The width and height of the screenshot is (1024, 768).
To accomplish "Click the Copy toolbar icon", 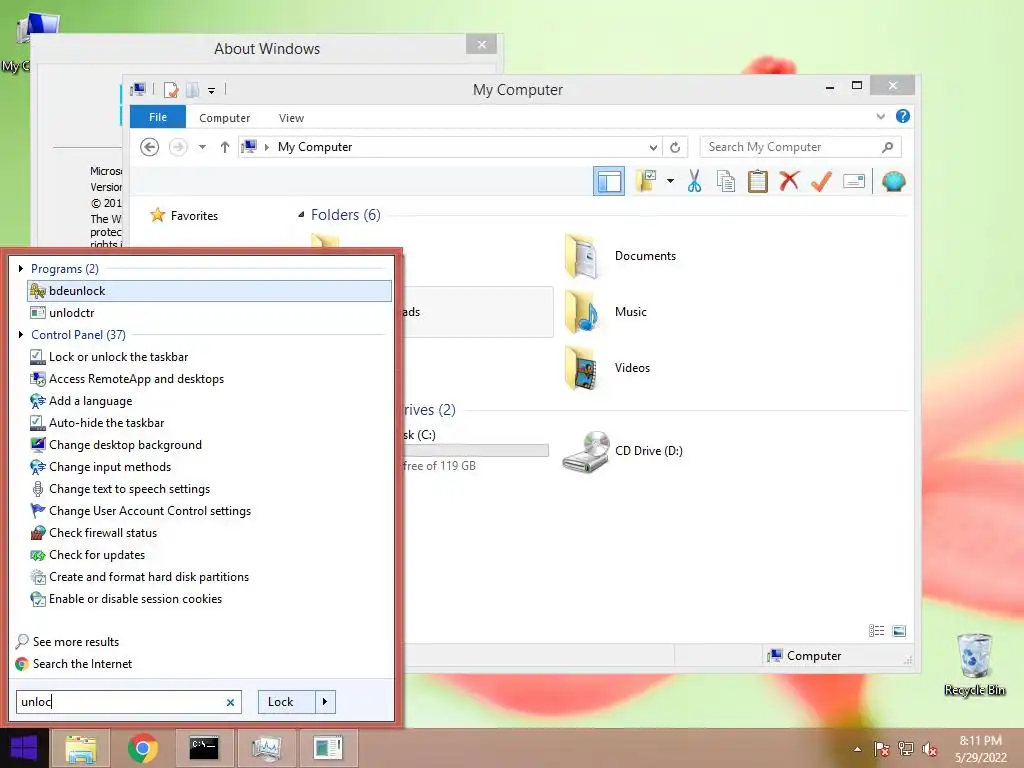I will pyautogui.click(x=726, y=181).
